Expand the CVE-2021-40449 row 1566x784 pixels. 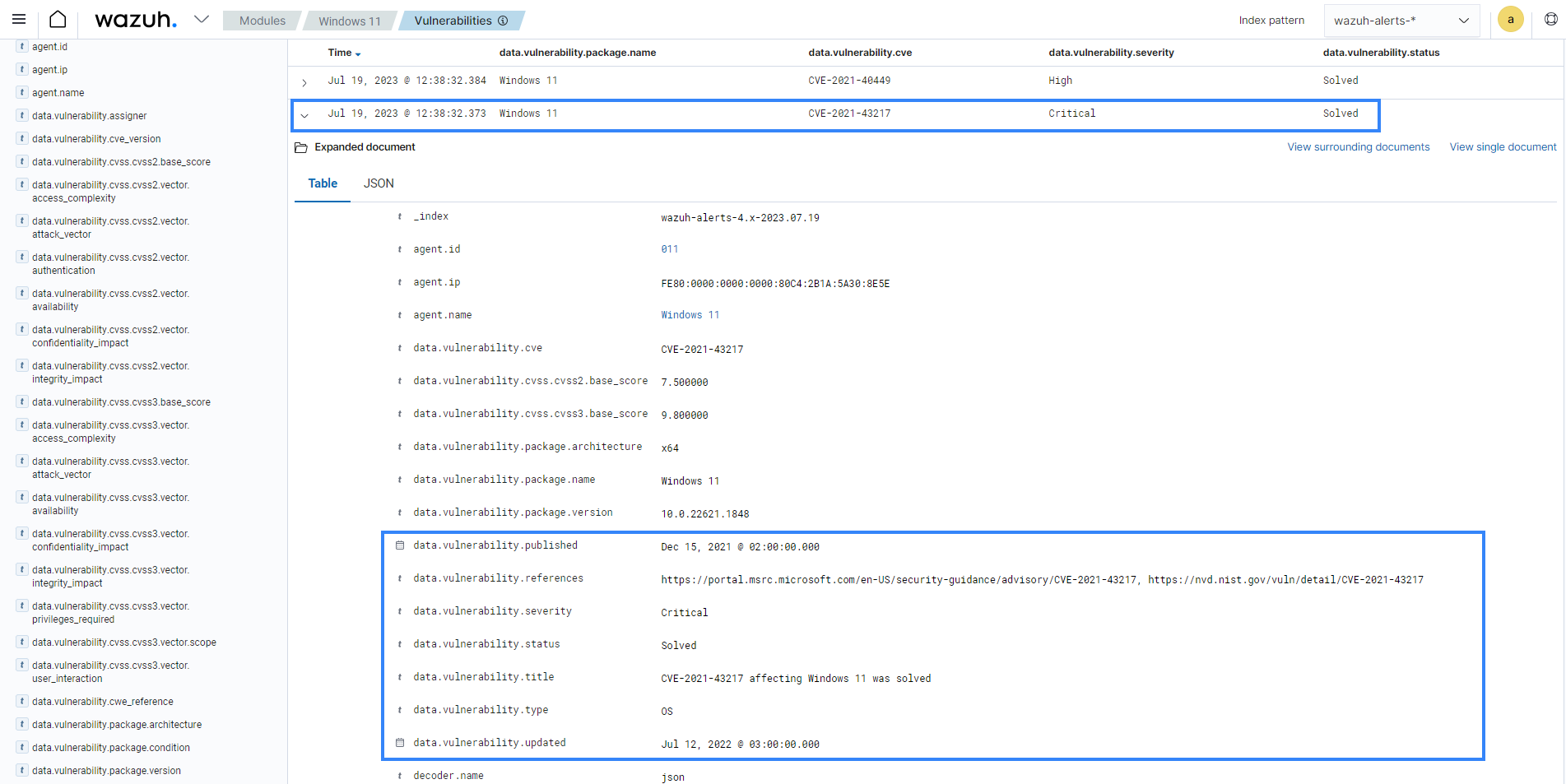click(x=304, y=81)
